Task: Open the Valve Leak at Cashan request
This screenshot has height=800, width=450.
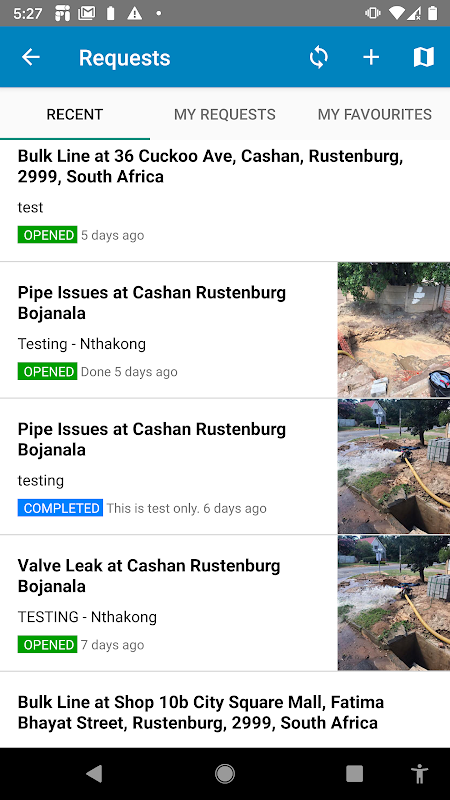Action: [x=168, y=604]
